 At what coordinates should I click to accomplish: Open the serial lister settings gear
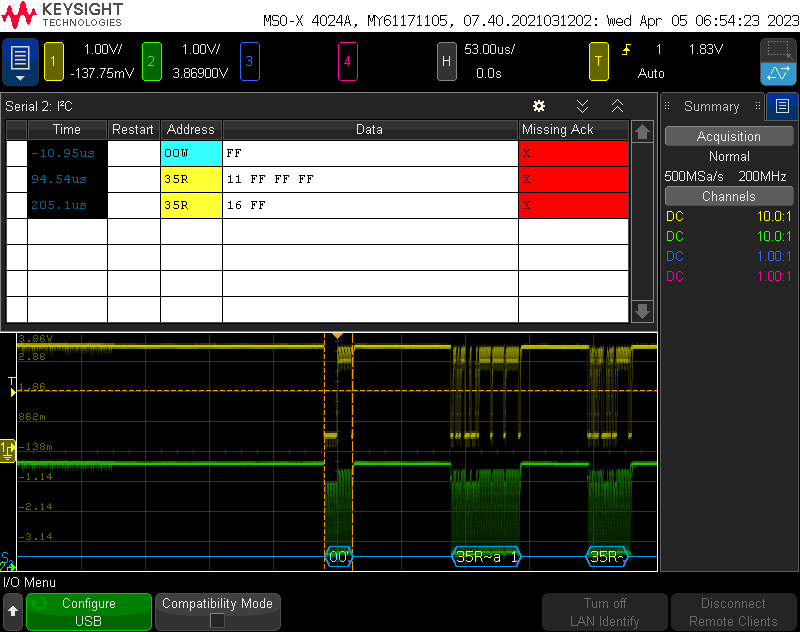(x=539, y=106)
